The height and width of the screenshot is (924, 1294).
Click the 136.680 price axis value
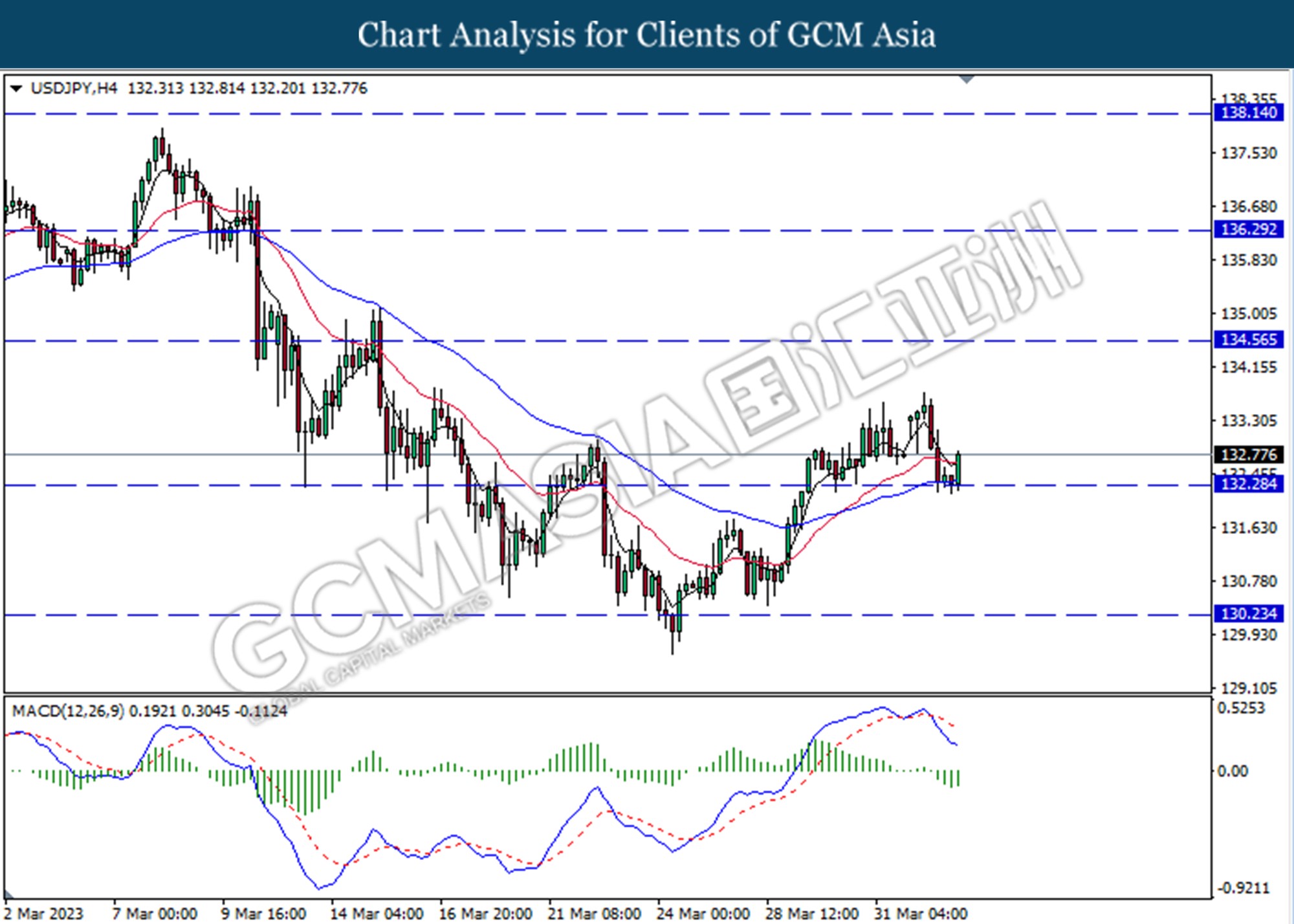tap(1249, 207)
